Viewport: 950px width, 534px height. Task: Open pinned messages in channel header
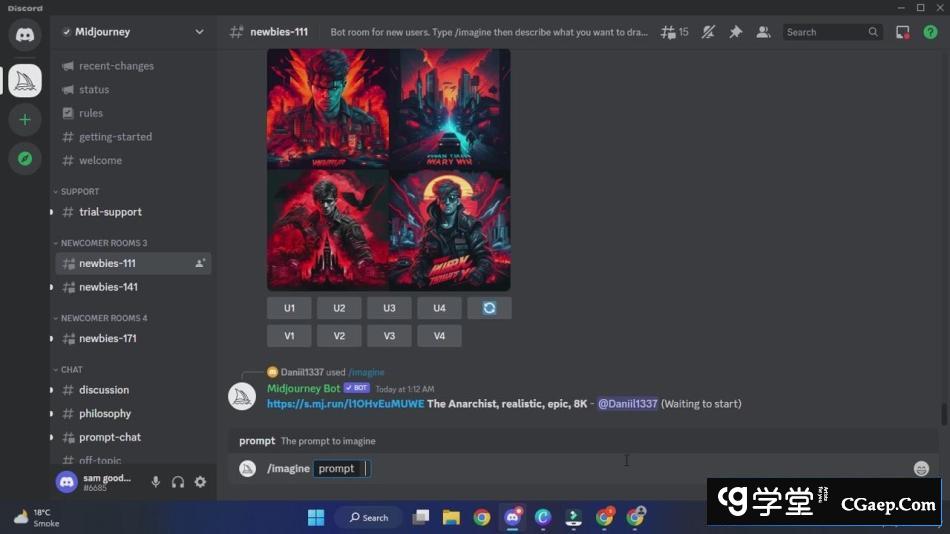coord(736,32)
